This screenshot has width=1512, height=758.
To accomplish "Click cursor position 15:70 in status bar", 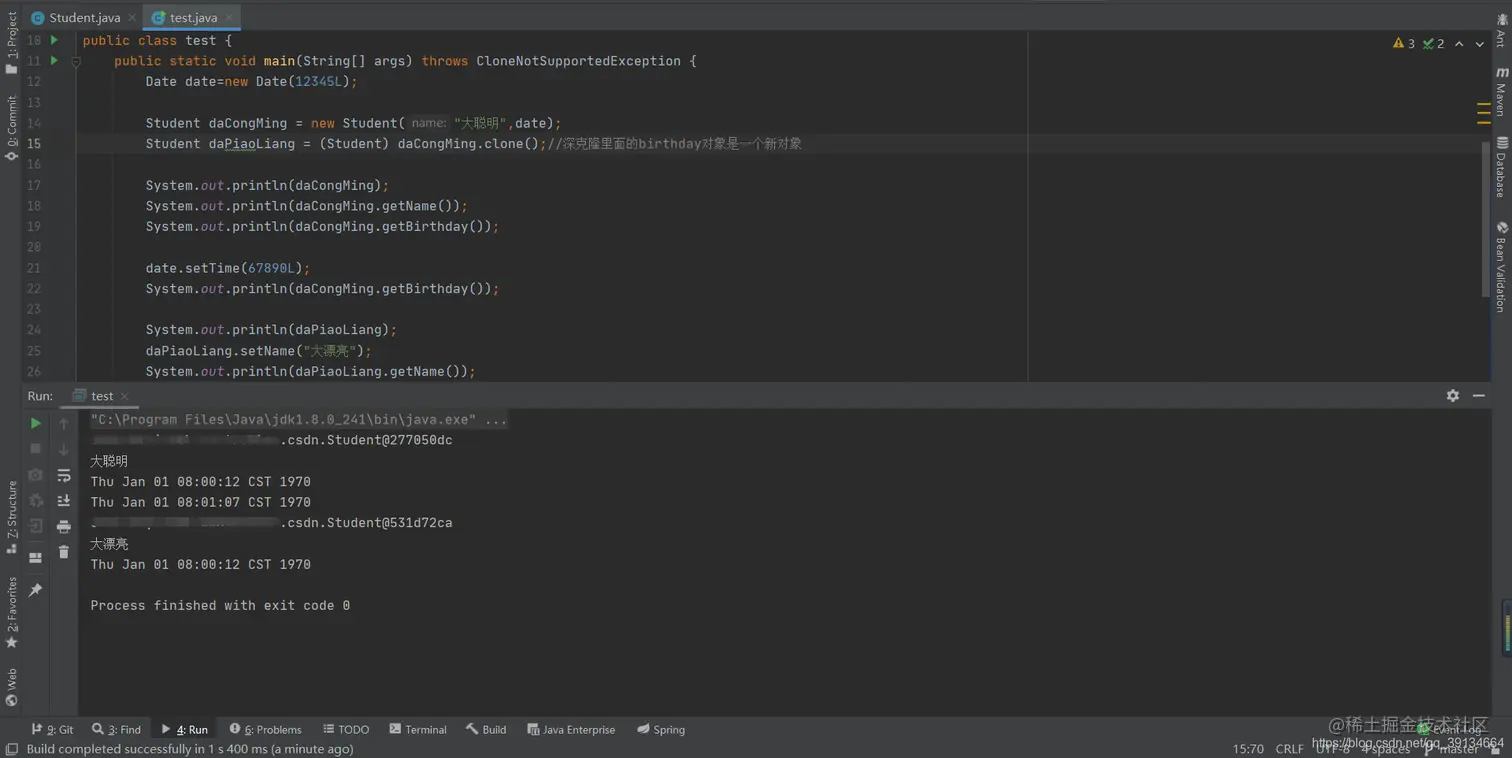I will coord(1248,749).
